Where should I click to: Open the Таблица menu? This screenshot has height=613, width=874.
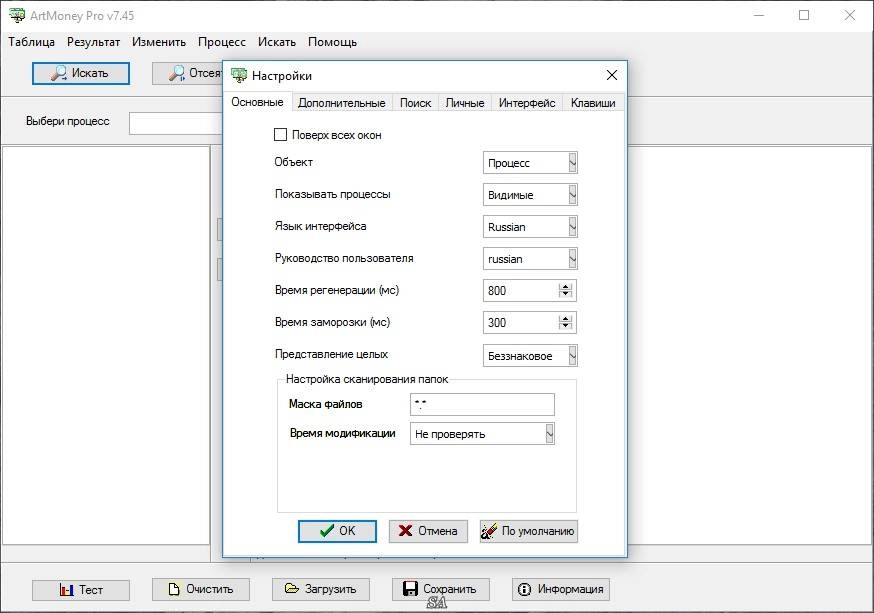[31, 42]
